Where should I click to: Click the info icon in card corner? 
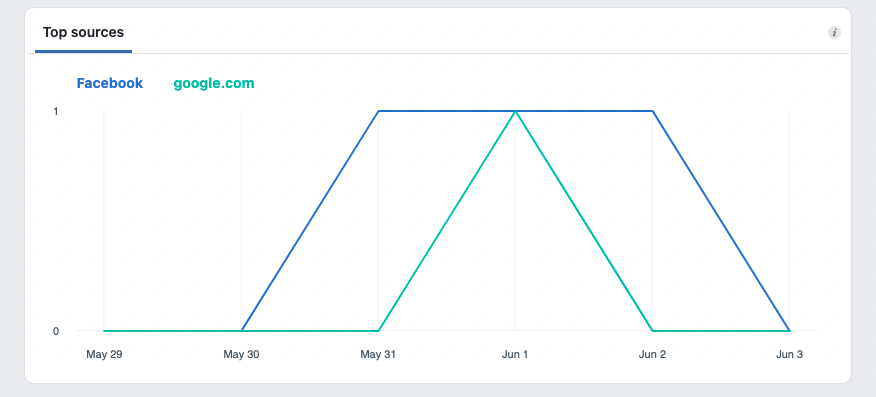pyautogui.click(x=834, y=32)
